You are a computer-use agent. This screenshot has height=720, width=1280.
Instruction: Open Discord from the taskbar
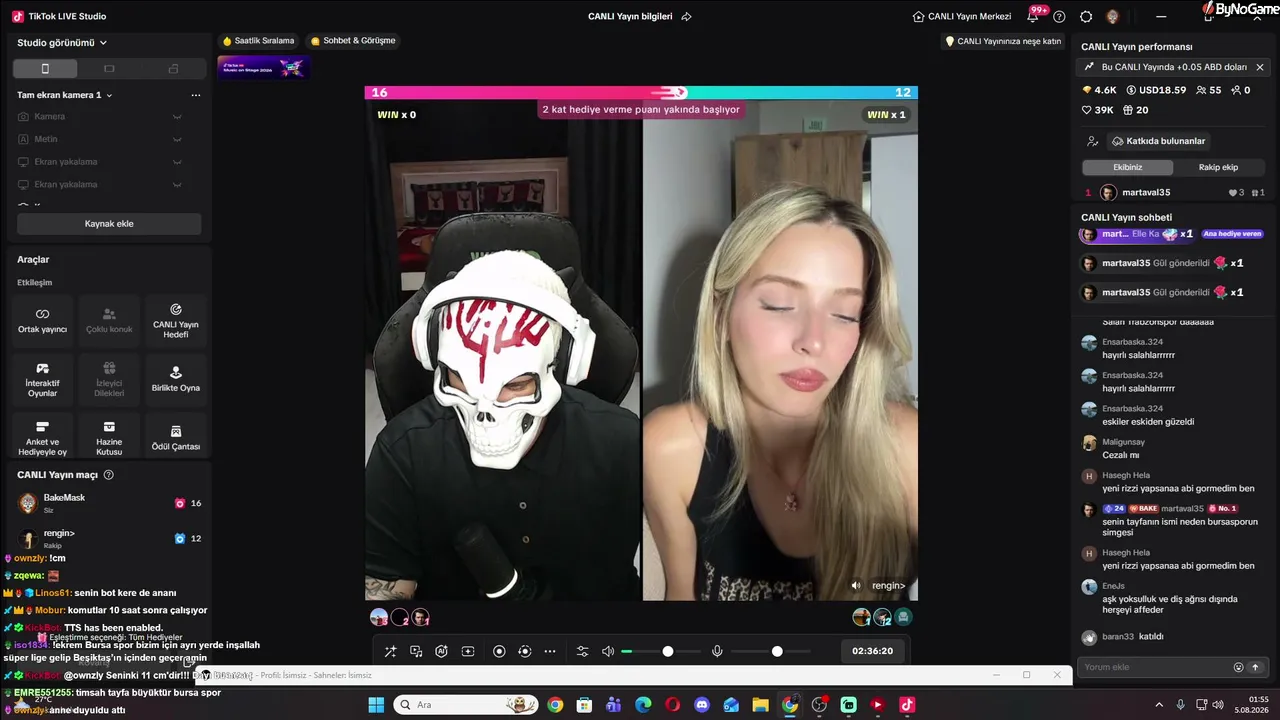(x=702, y=705)
